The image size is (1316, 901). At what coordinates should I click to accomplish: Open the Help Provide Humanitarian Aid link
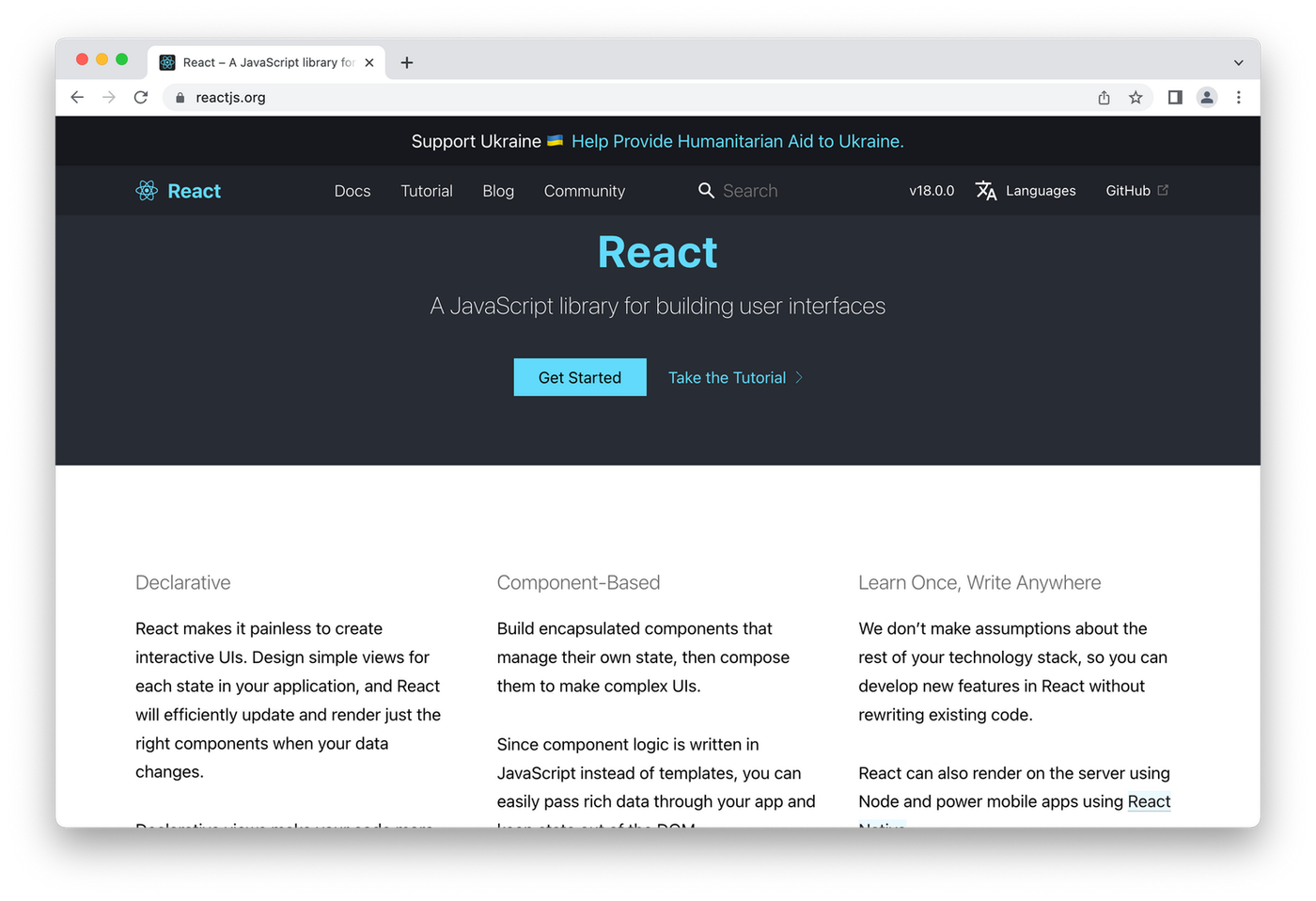(x=737, y=140)
